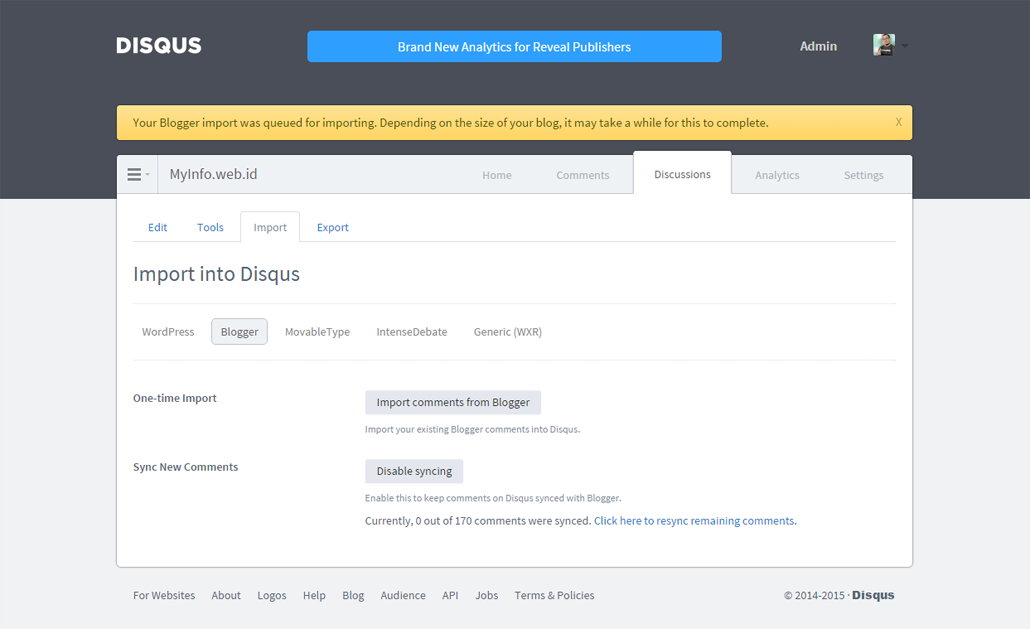1030x629 pixels.
Task: Expand the dropdown arrow beside avatar
Action: click(x=905, y=46)
